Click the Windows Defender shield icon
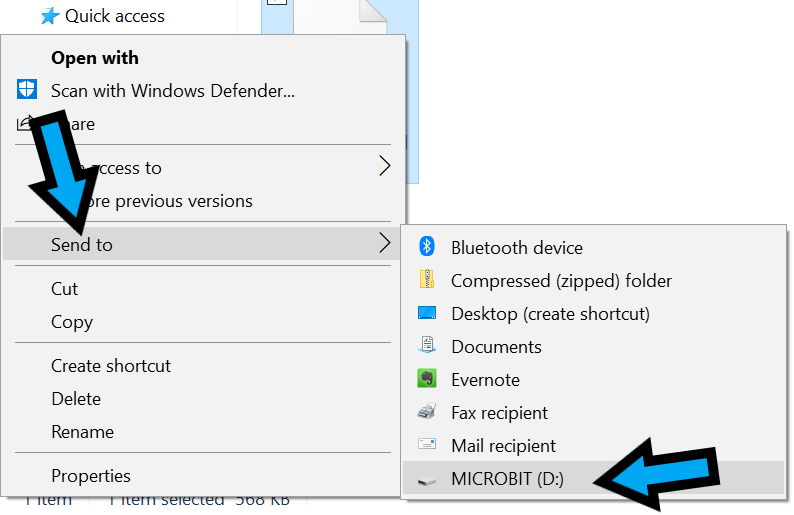Screen dimensions: 794x515 click(27, 90)
